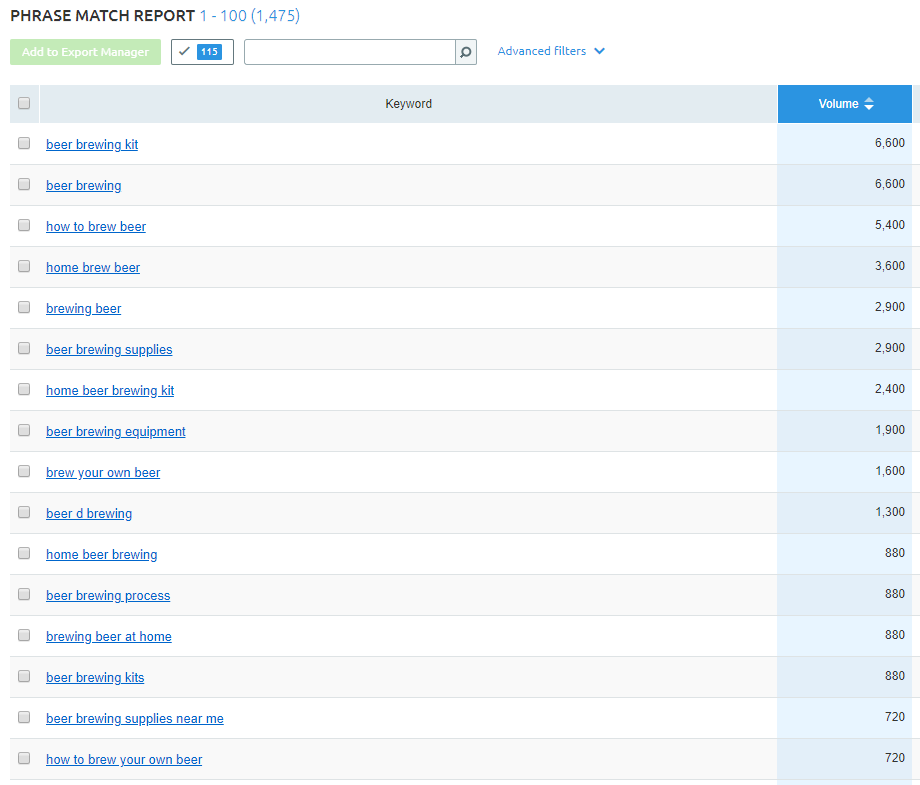This screenshot has width=920, height=785.
Task: Open the beer brewing equipment keyword
Action: 115,431
